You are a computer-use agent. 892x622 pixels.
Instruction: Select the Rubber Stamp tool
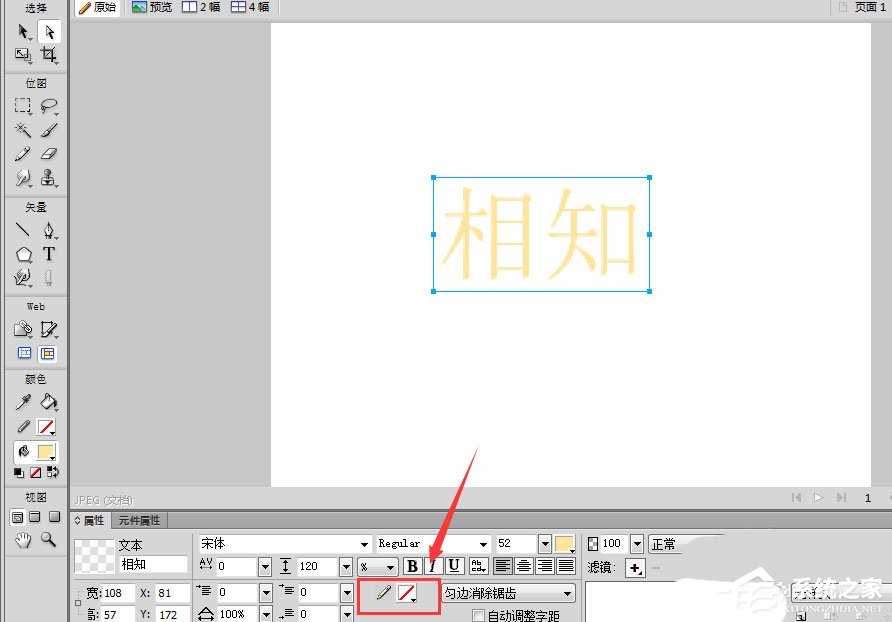pyautogui.click(x=50, y=178)
